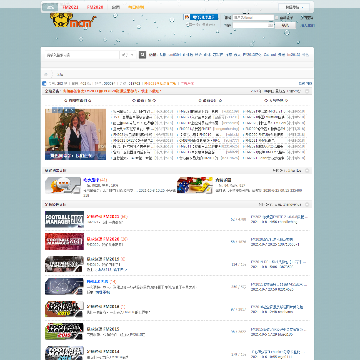Collapse the FM forum list section toggle
The height and width of the screenshot is (360, 360).
pos(307,205)
